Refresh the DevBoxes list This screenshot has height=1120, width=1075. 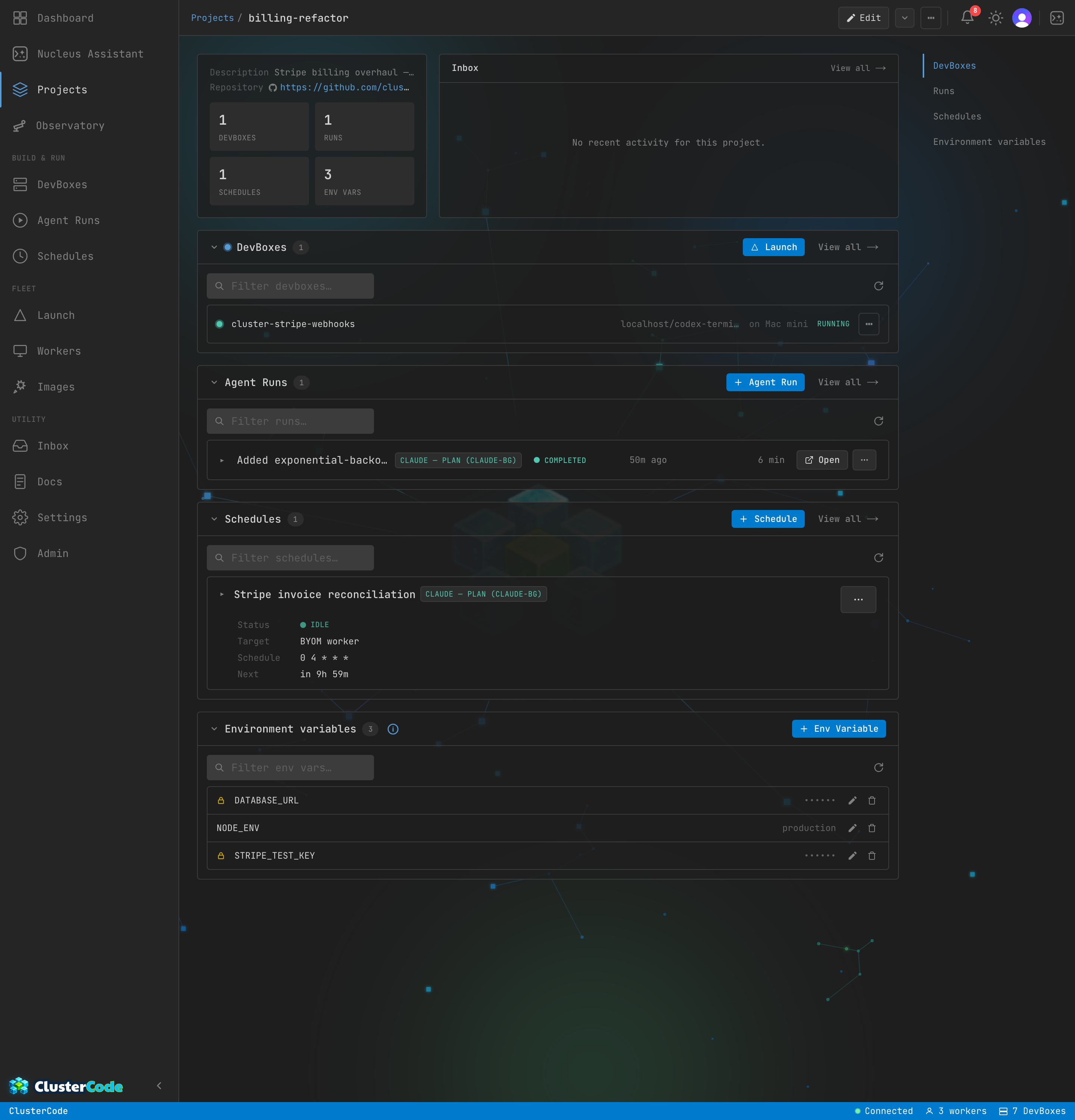[879, 286]
